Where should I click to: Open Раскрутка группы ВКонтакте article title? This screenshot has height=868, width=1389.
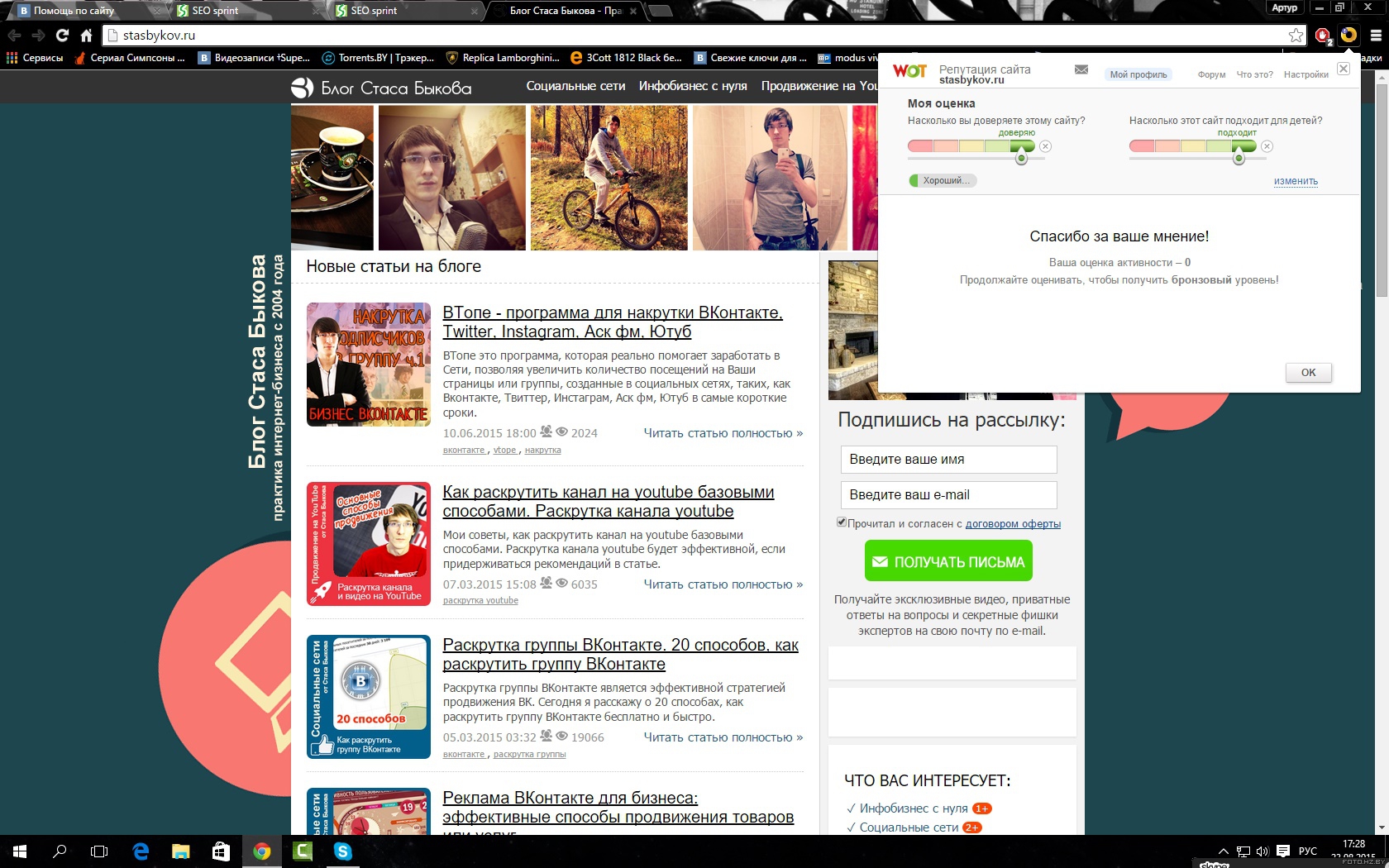pos(620,655)
